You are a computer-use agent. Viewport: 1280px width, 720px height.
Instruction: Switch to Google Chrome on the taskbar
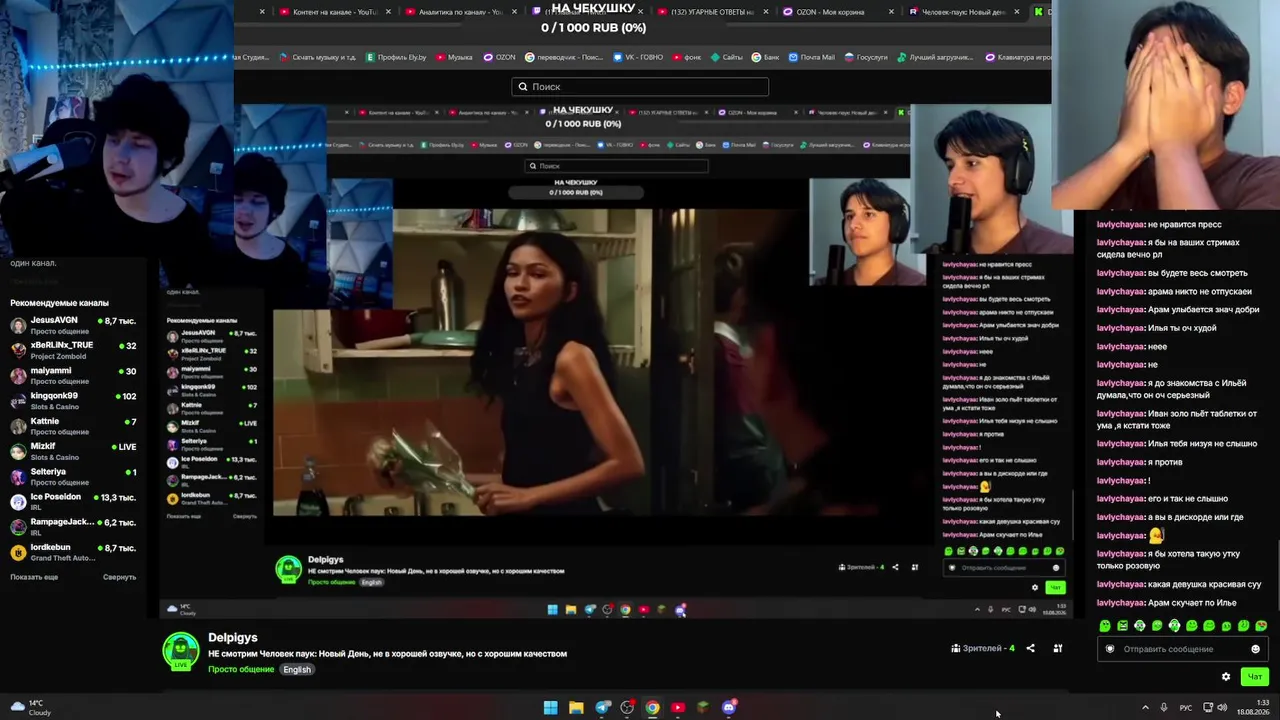tap(652, 708)
